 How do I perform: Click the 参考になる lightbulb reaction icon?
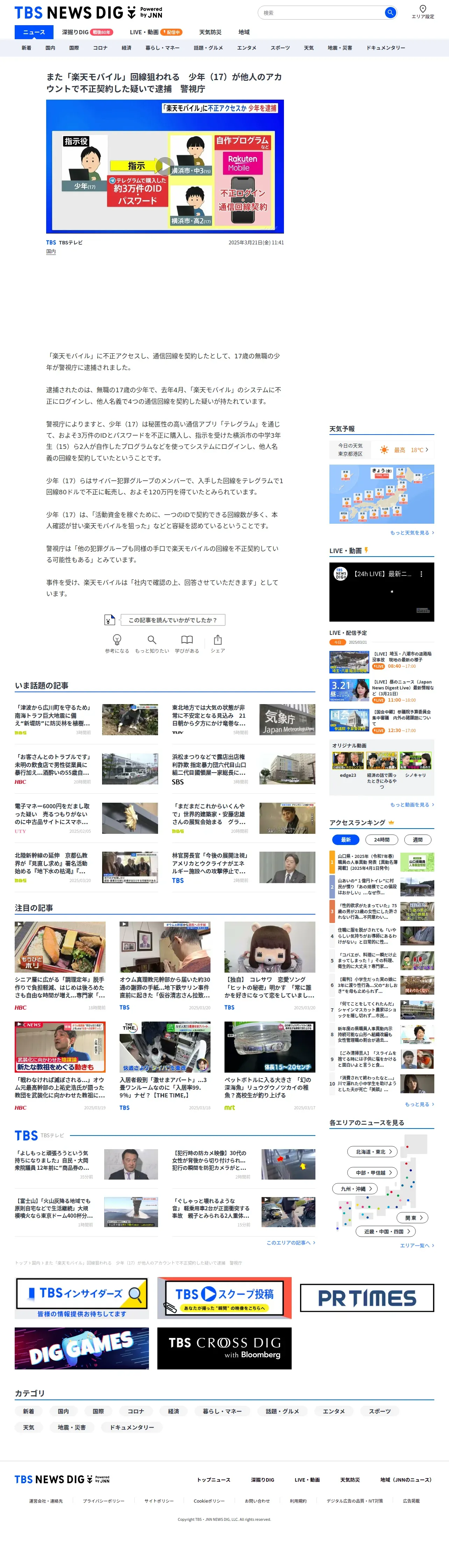[117, 639]
